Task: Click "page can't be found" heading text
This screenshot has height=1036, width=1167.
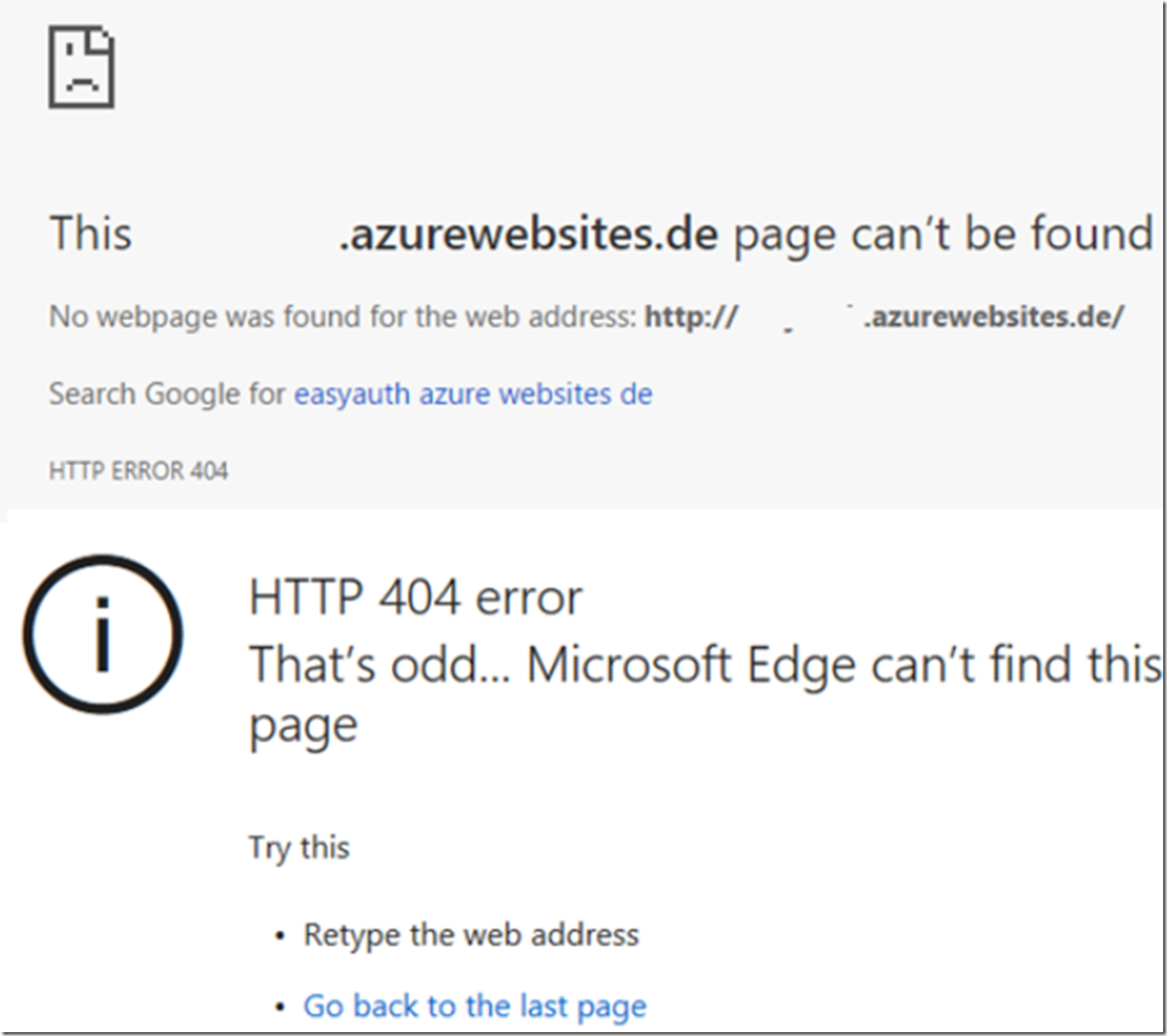Action: pos(943,234)
